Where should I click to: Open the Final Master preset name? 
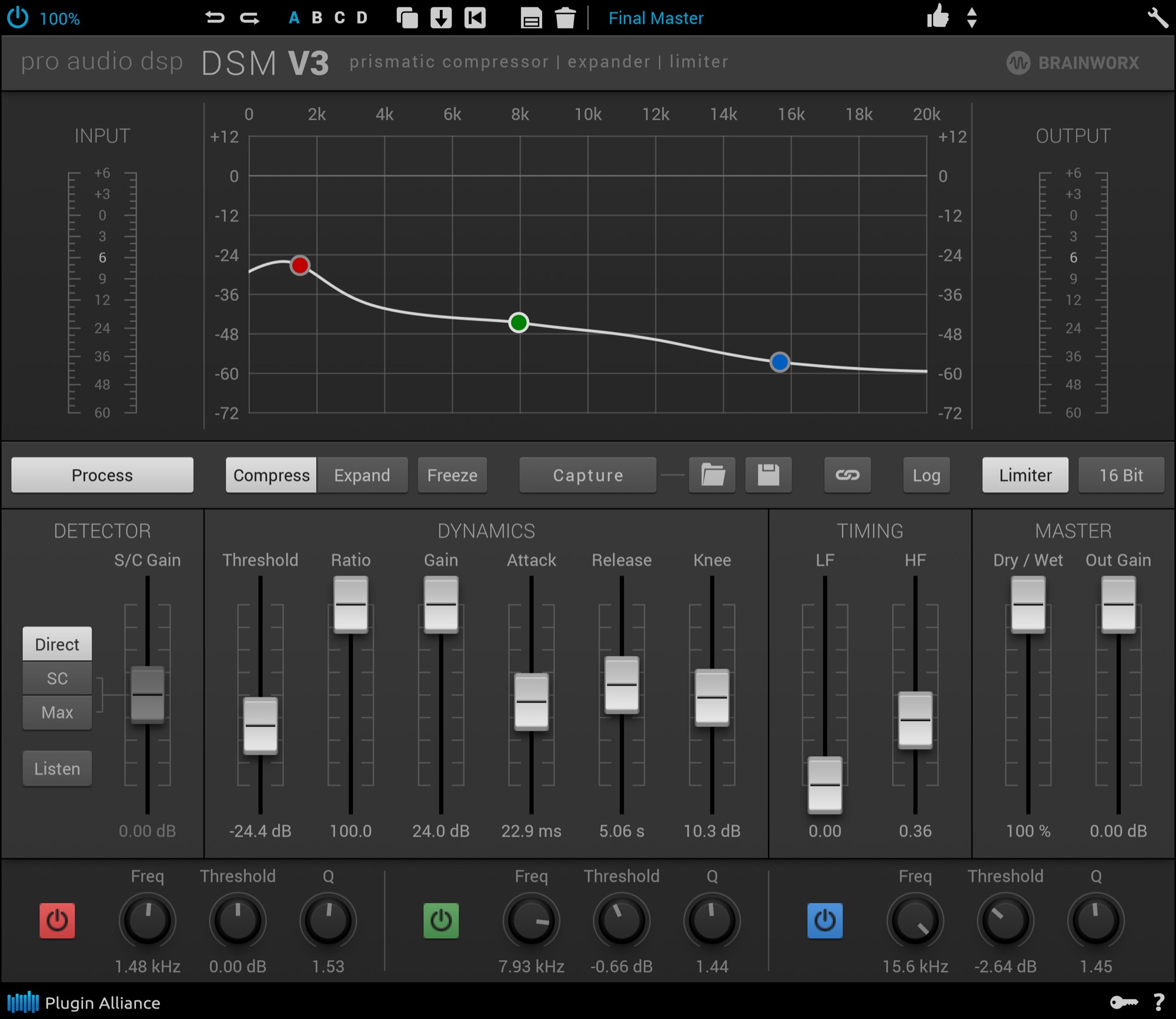[656, 18]
